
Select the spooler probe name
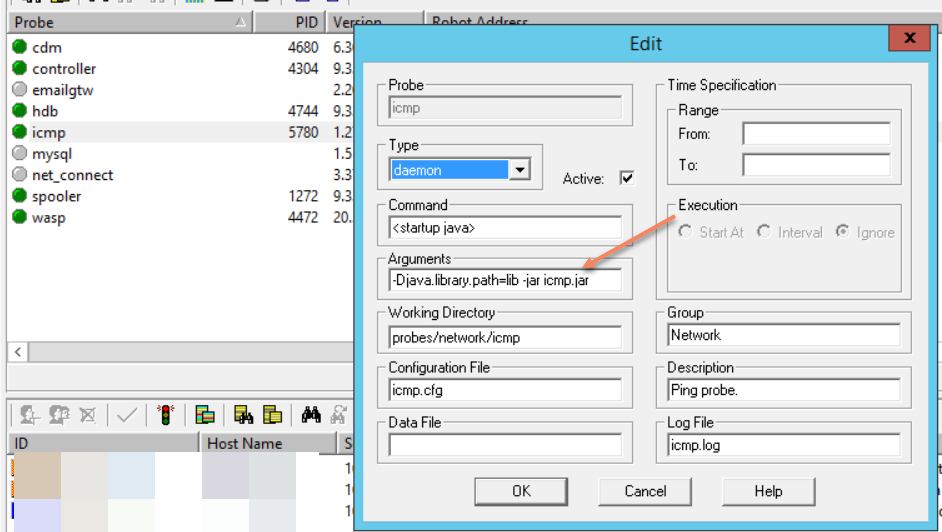click(x=56, y=197)
